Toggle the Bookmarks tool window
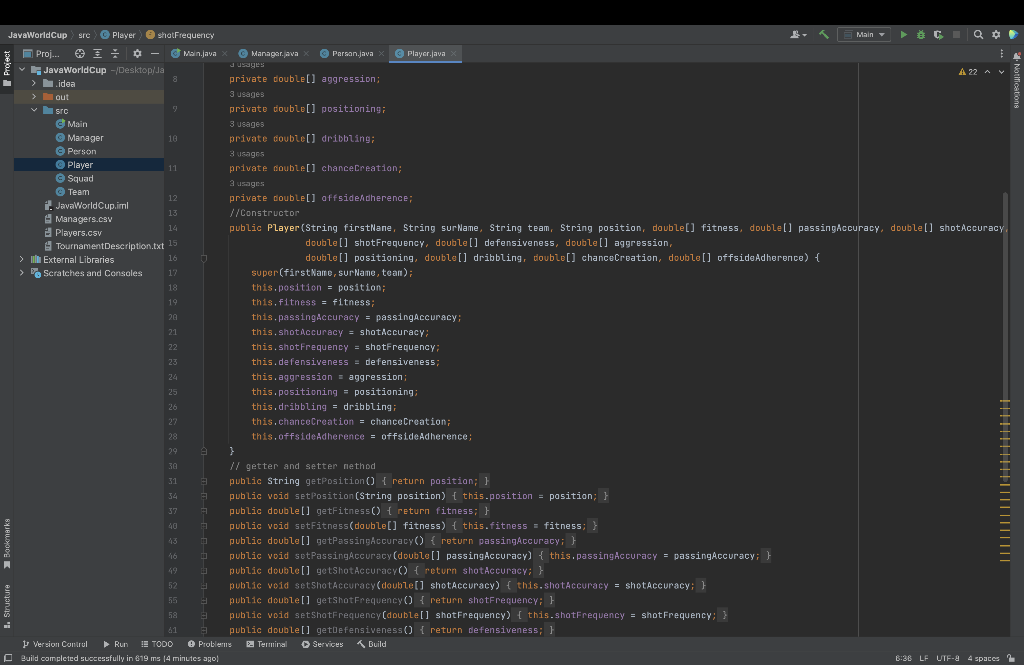Screen dimensions: 1024x665 pos(8,537)
